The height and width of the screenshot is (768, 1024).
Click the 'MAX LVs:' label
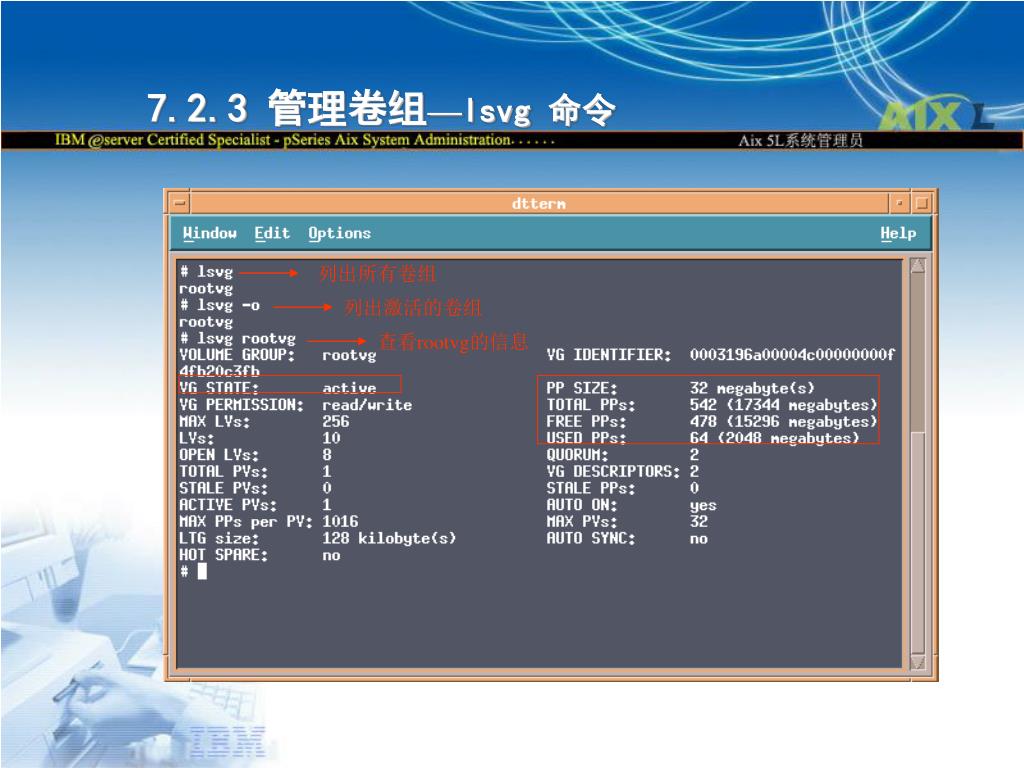pos(215,421)
